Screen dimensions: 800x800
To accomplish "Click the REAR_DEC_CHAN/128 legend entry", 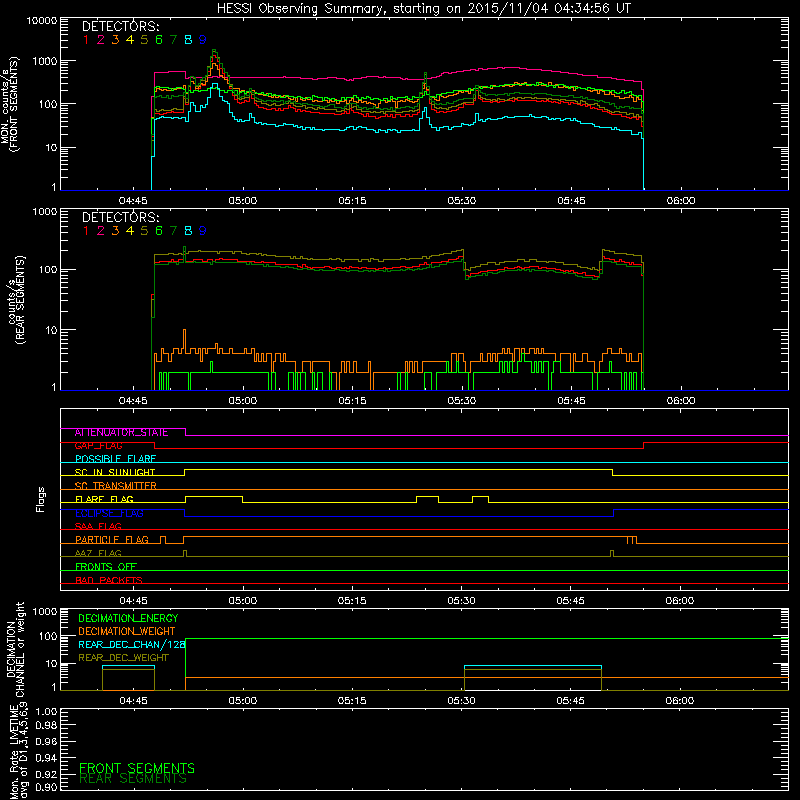I will click(132, 645).
